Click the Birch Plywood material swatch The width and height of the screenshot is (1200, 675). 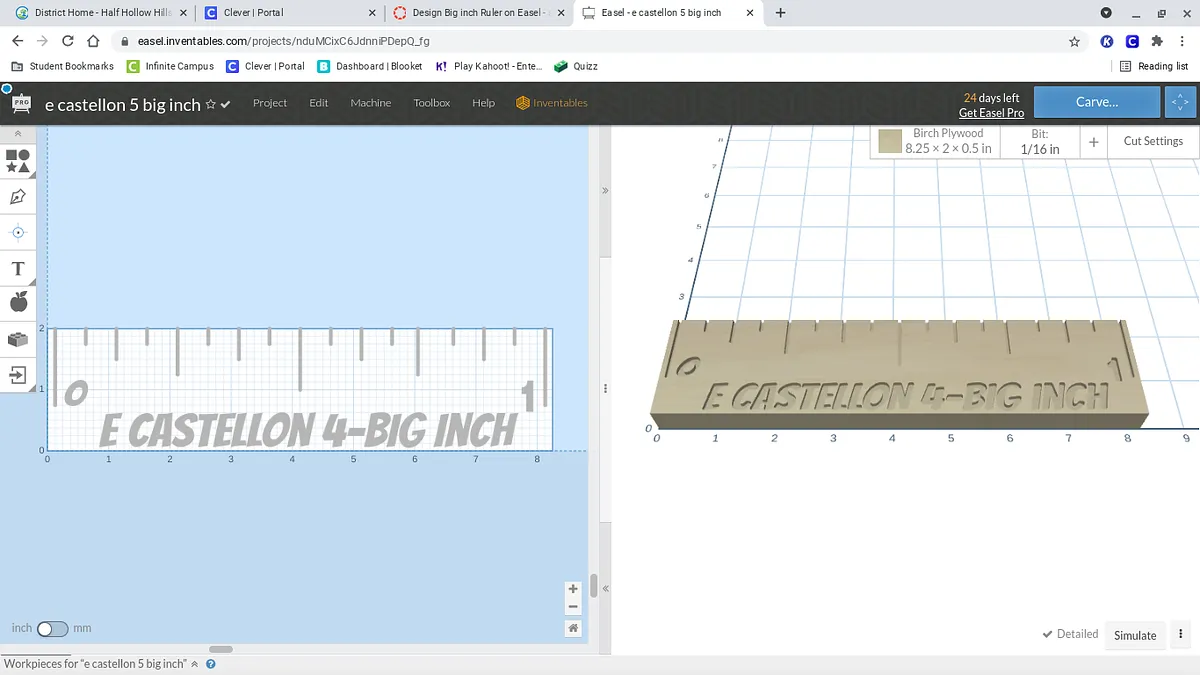(890, 142)
